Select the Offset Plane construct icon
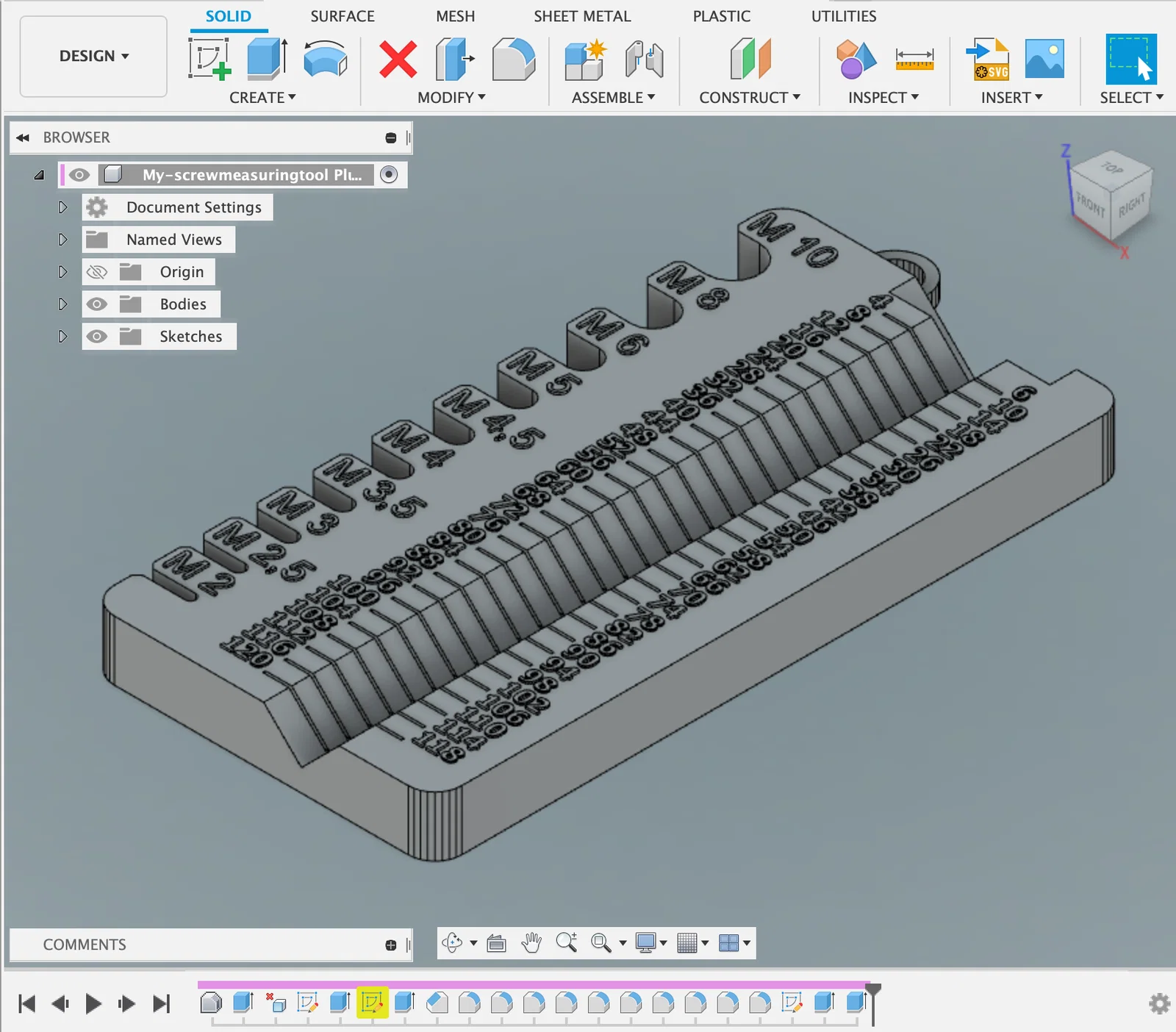1176x1032 pixels. coord(750,59)
